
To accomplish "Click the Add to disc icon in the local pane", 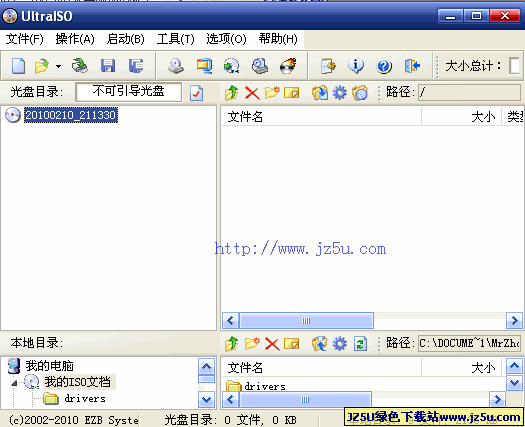I will (x=320, y=344).
